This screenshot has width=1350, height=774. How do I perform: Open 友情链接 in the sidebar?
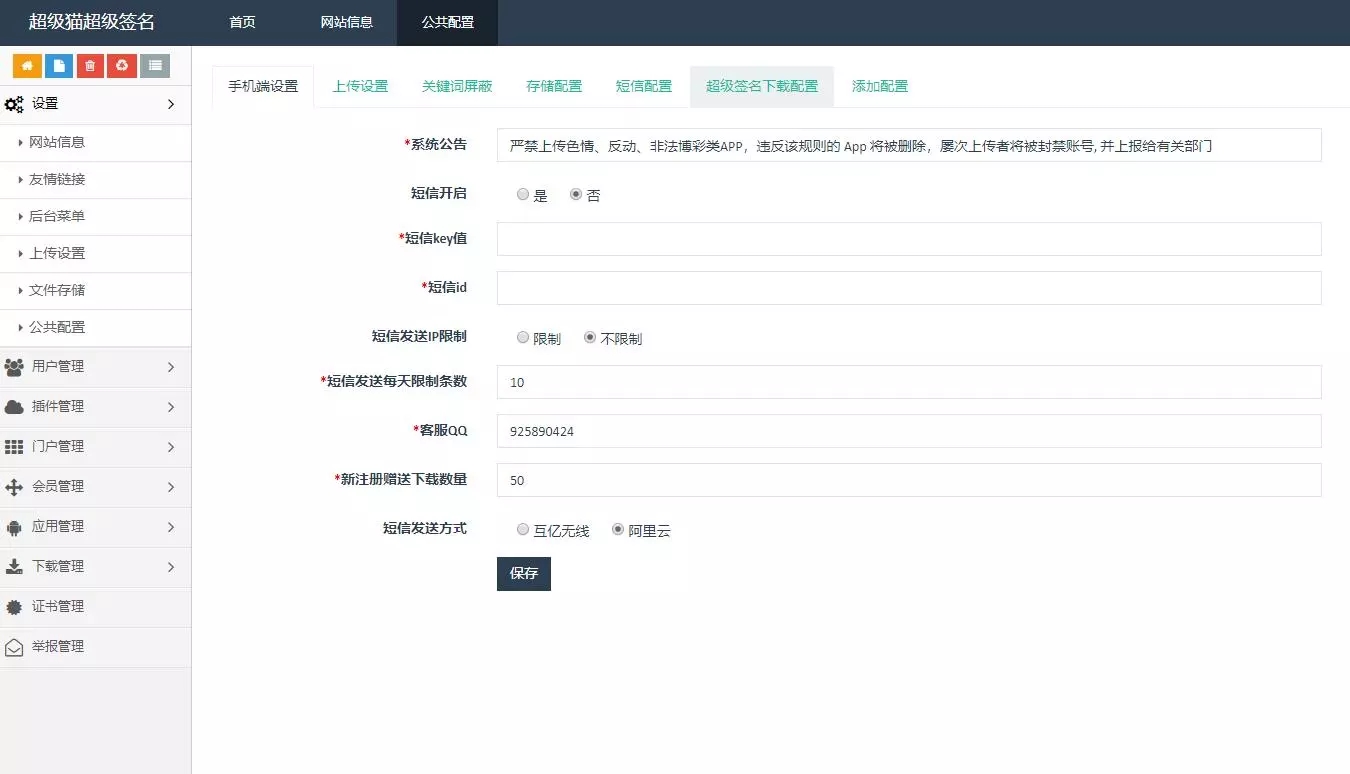[x=57, y=179]
